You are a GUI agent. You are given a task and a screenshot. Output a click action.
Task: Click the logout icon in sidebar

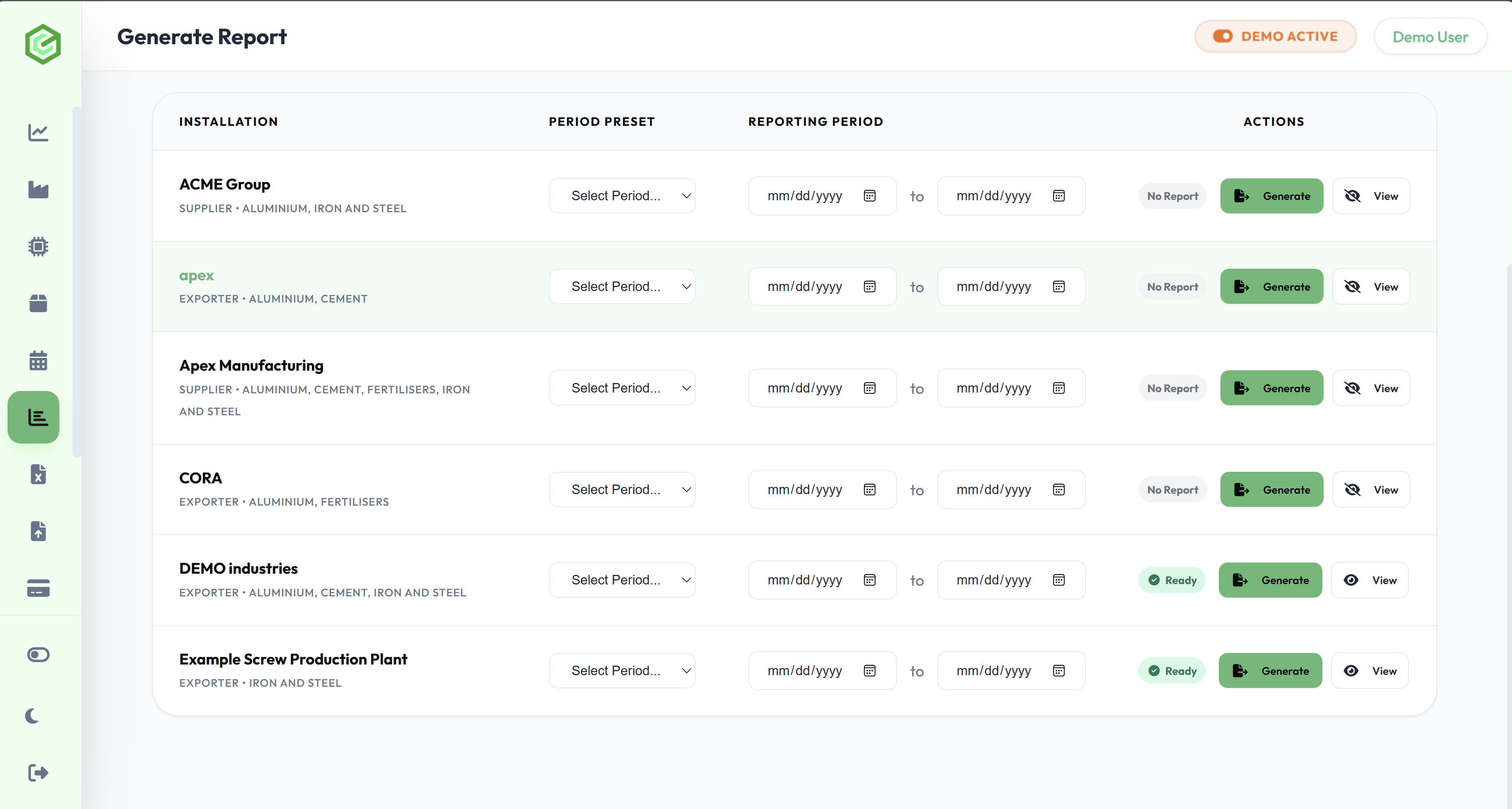[38, 773]
